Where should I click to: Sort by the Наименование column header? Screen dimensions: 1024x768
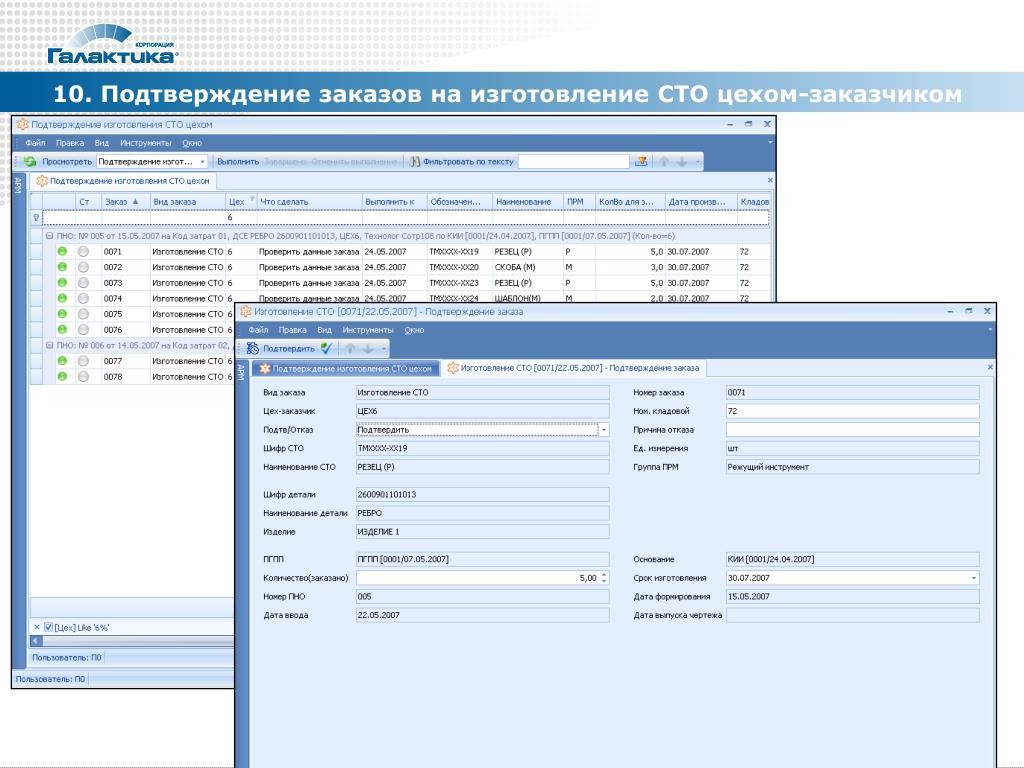527,202
